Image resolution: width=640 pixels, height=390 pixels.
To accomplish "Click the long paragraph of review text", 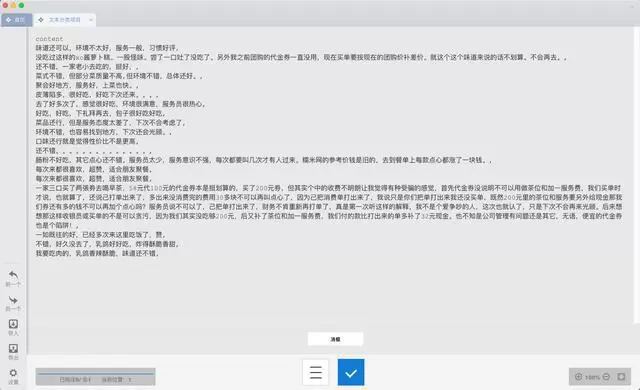I will click(x=329, y=206).
